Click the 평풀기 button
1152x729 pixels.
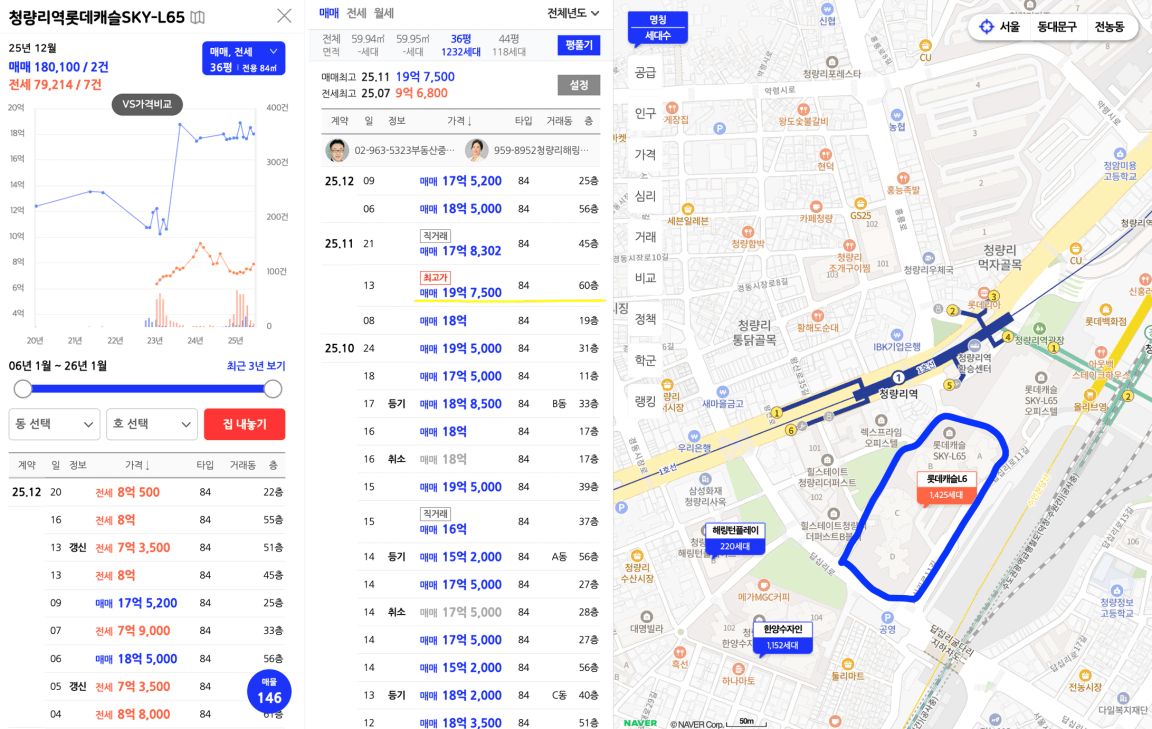click(x=579, y=45)
